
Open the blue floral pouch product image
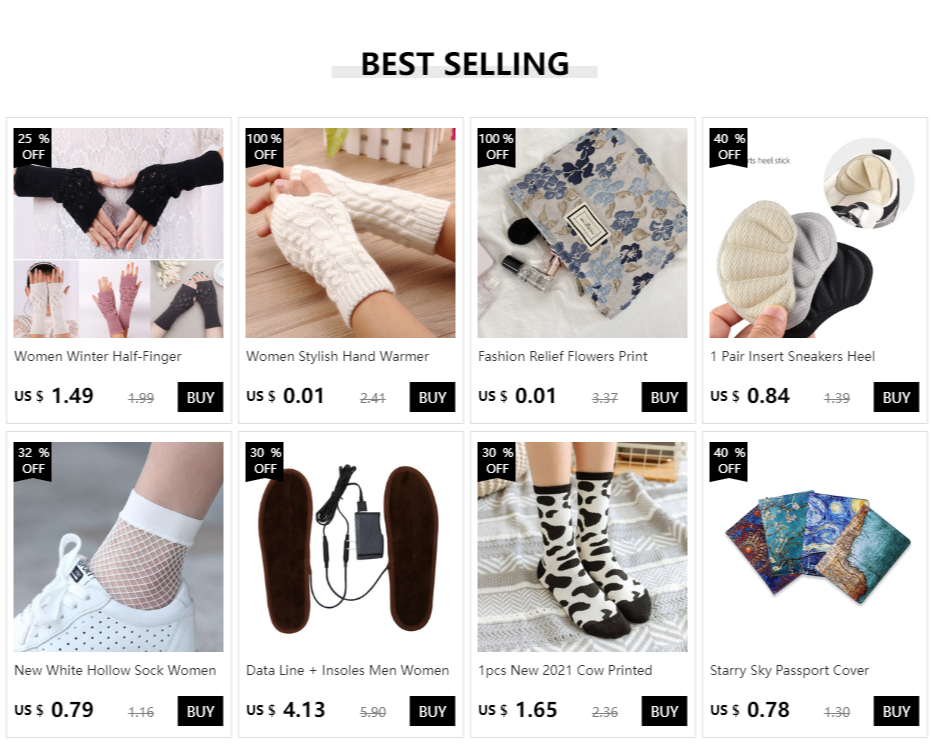pos(582,233)
